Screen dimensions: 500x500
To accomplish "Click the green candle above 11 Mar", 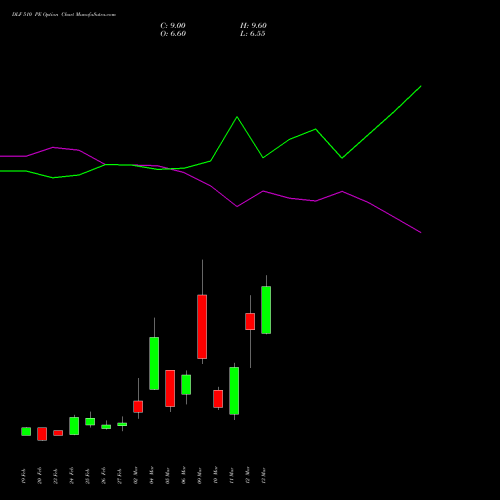I will coord(234,391).
